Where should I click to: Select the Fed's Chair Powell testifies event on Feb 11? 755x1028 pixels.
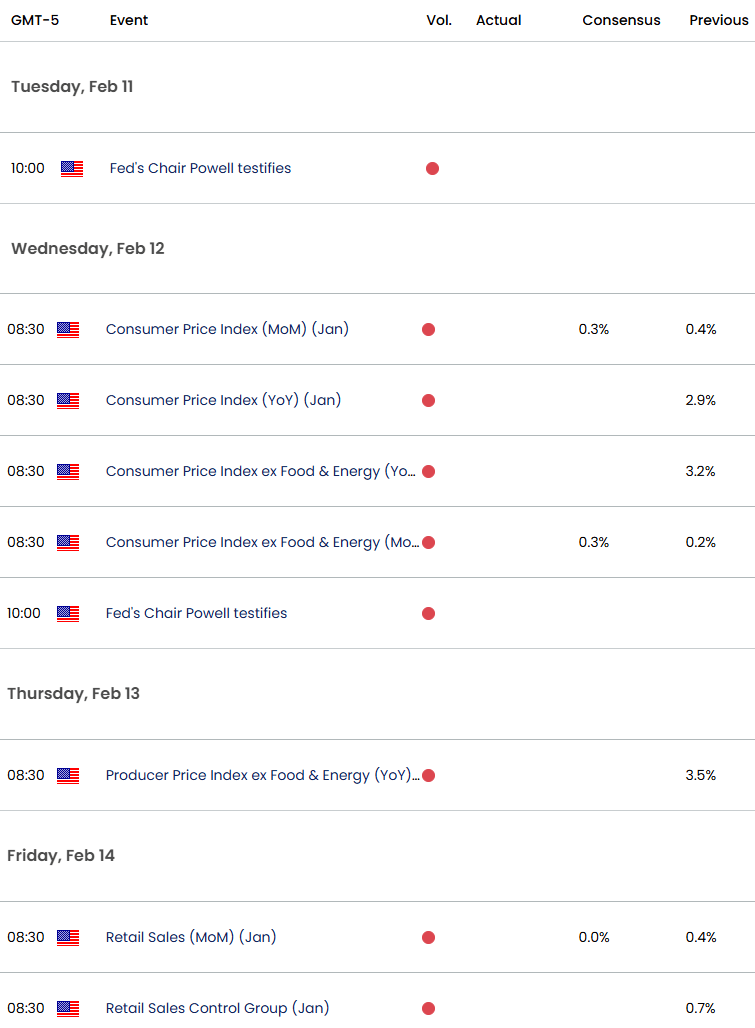point(200,169)
